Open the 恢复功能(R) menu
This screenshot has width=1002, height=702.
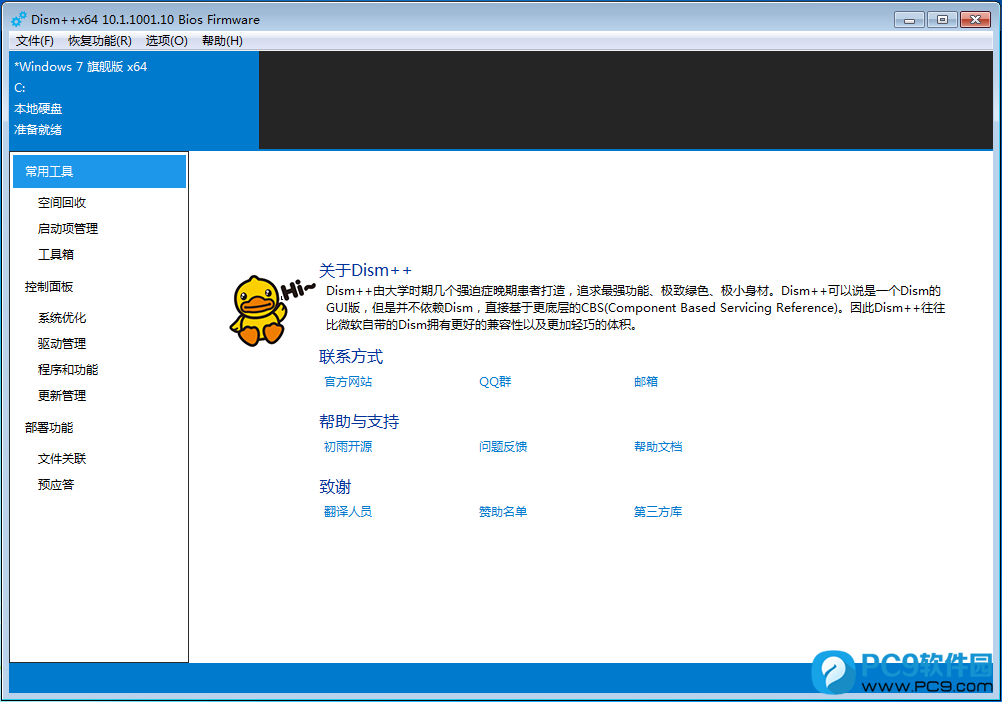[x=100, y=41]
